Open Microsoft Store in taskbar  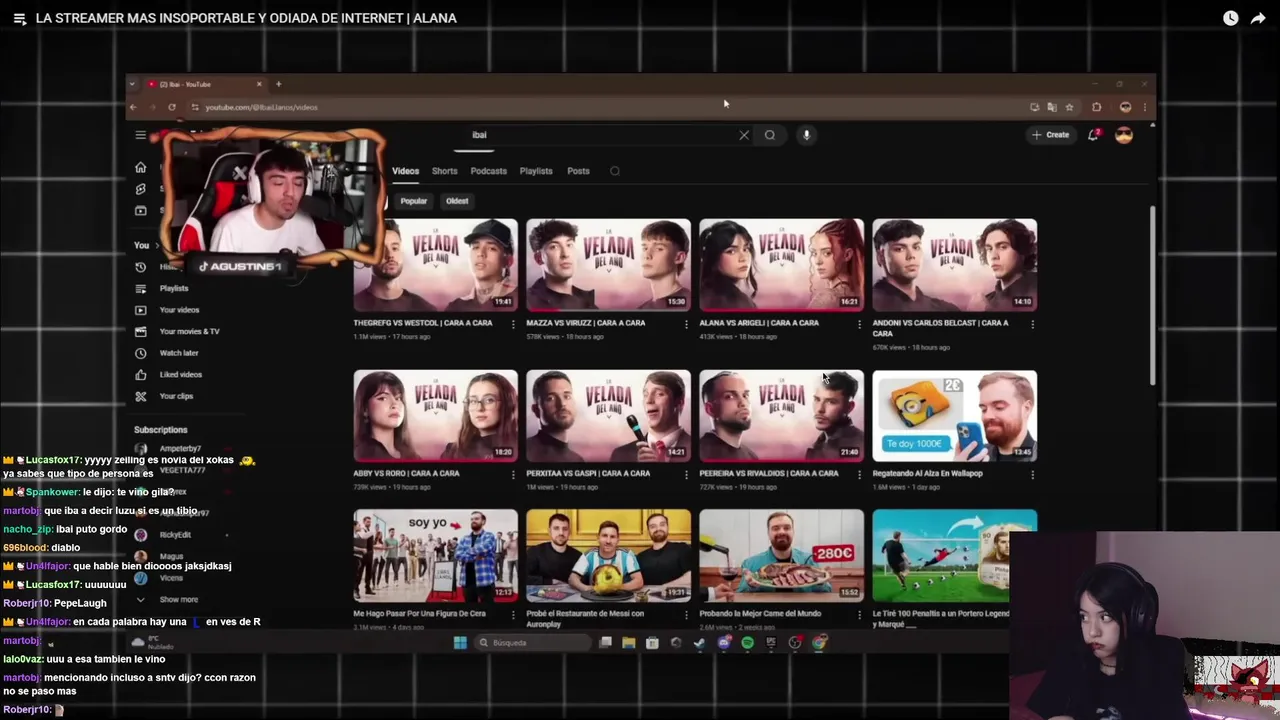pos(652,643)
